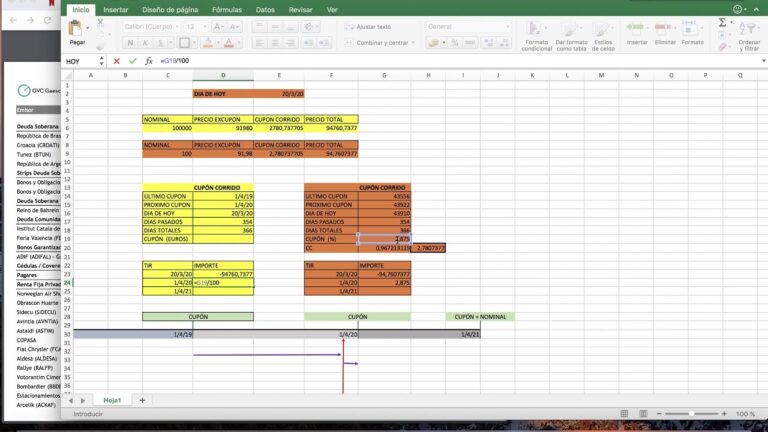Add new sheet with plus button

point(142,400)
